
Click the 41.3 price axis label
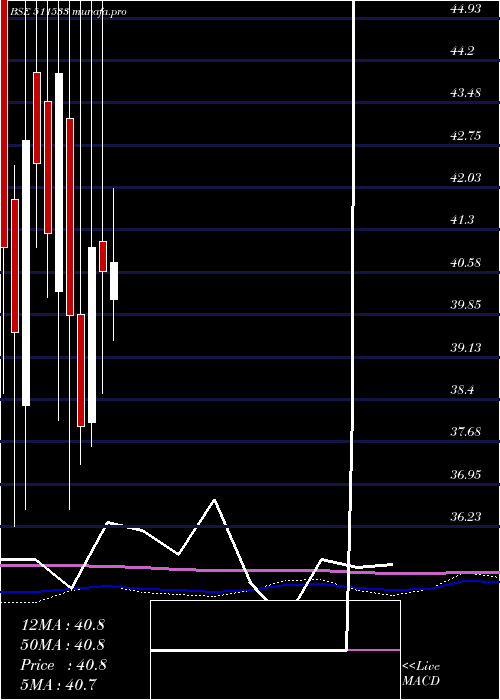462,220
